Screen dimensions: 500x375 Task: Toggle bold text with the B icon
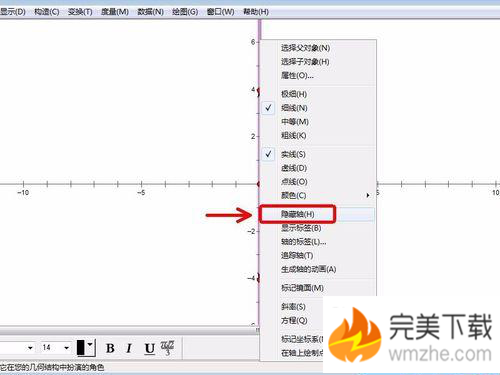click(110, 348)
